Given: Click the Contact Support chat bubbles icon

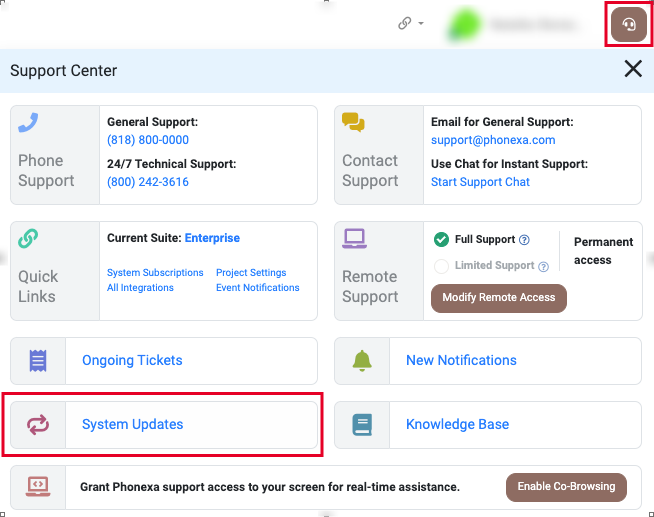Looking at the screenshot, I should 353,122.
